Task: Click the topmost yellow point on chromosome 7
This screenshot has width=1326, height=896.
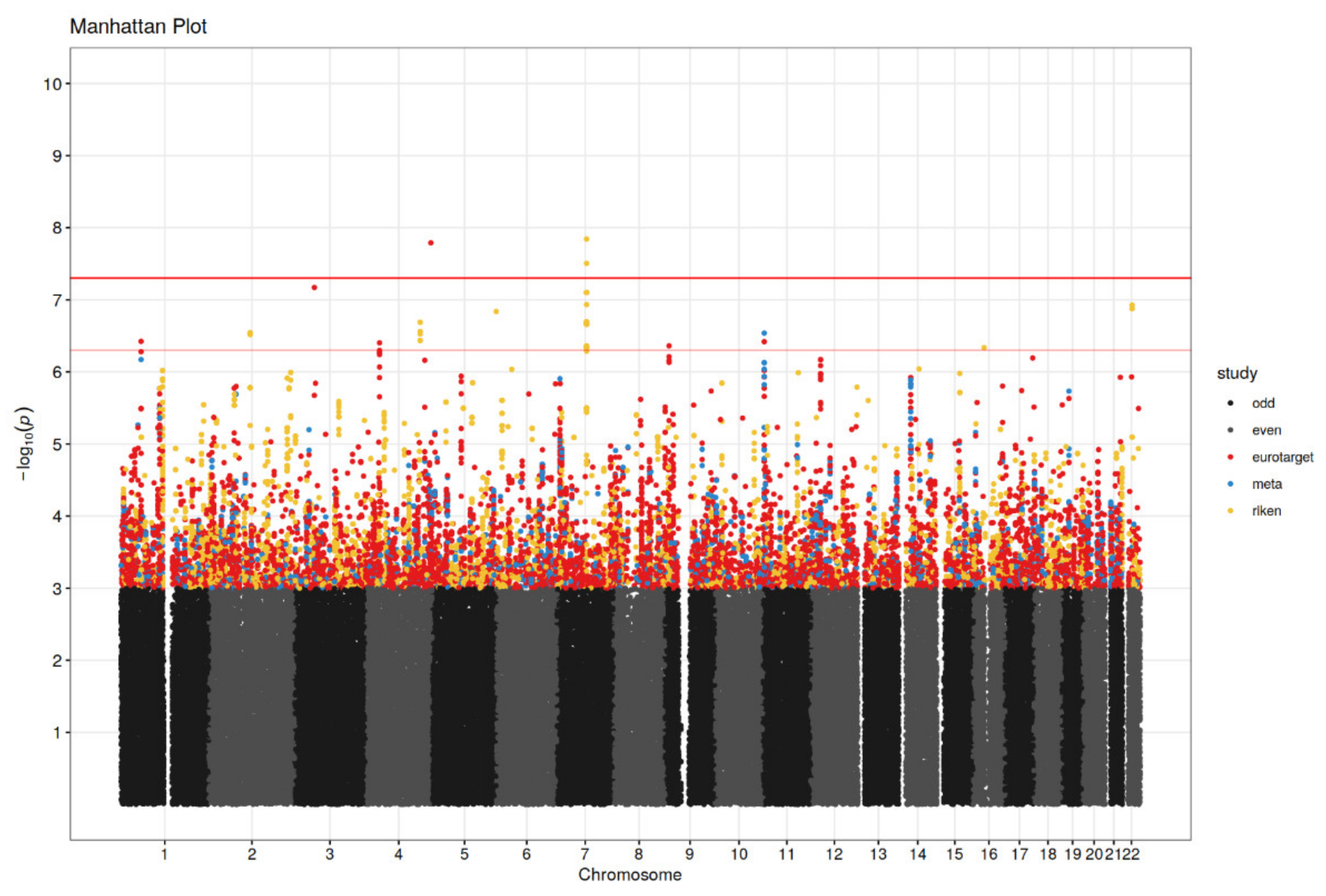Action: click(586, 239)
